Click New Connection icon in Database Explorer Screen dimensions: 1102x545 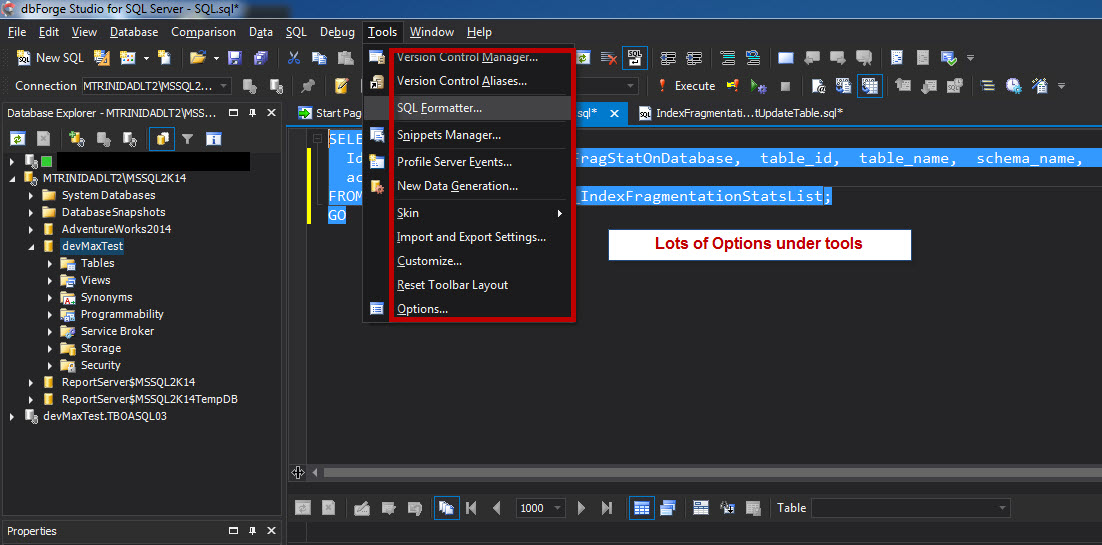tap(77, 139)
